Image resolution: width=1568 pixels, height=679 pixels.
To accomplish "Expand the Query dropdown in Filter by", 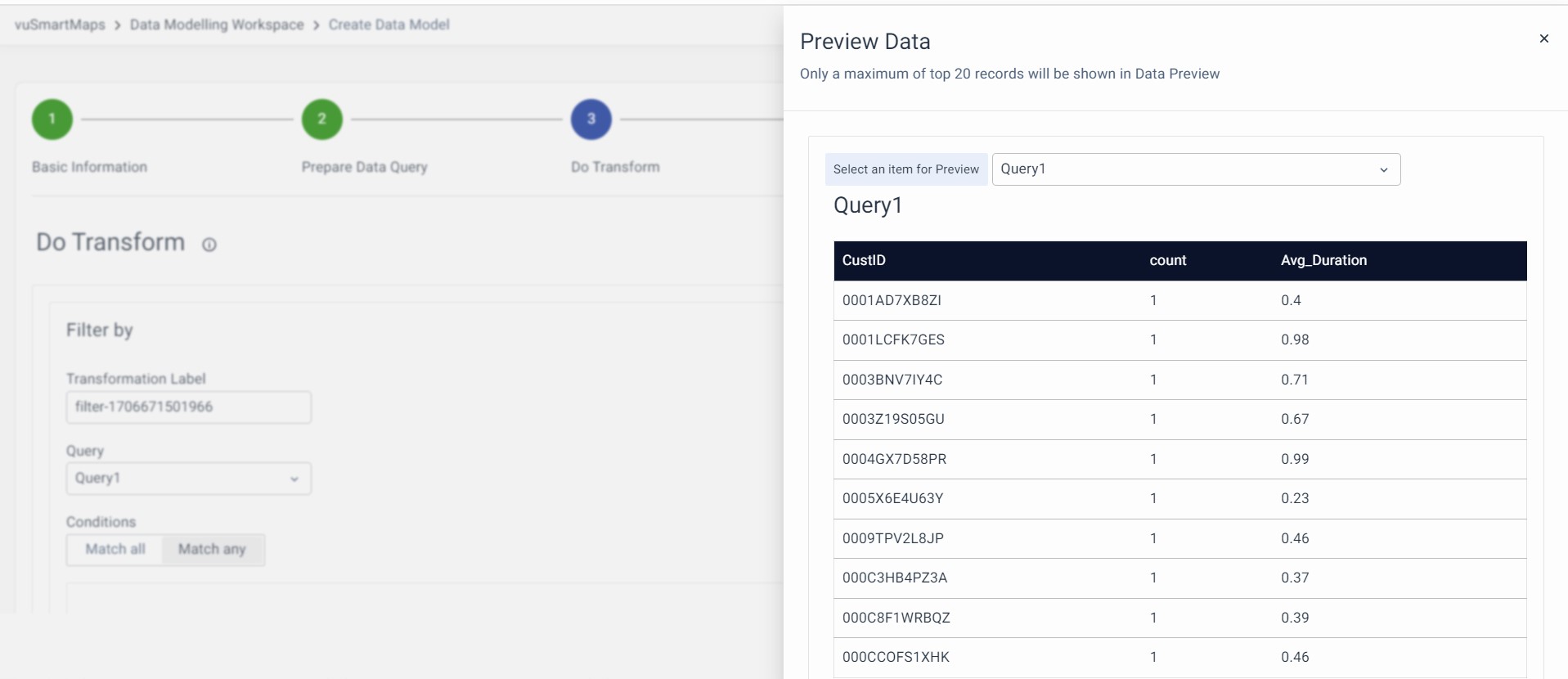I will click(188, 479).
